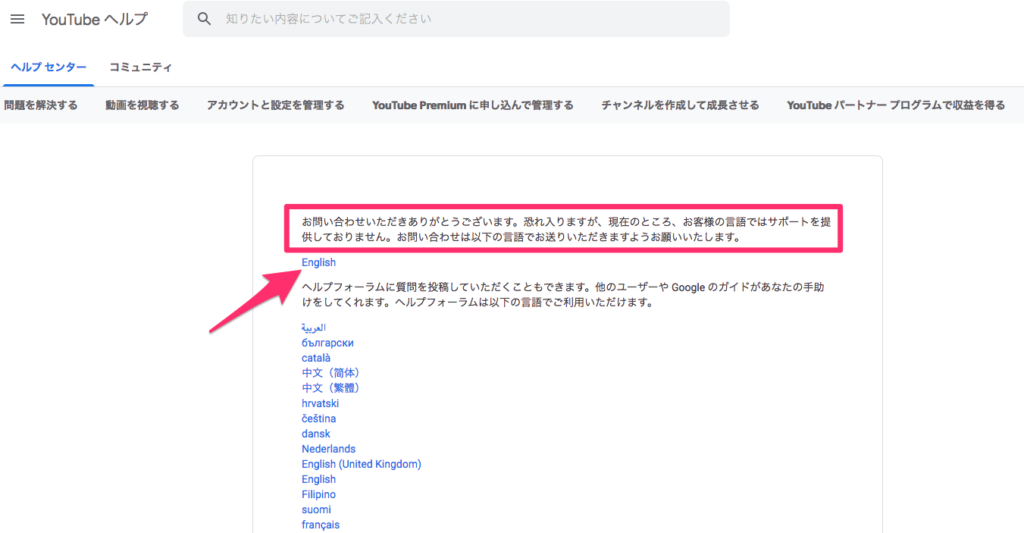Open the hamburger main menu

pos(18,19)
